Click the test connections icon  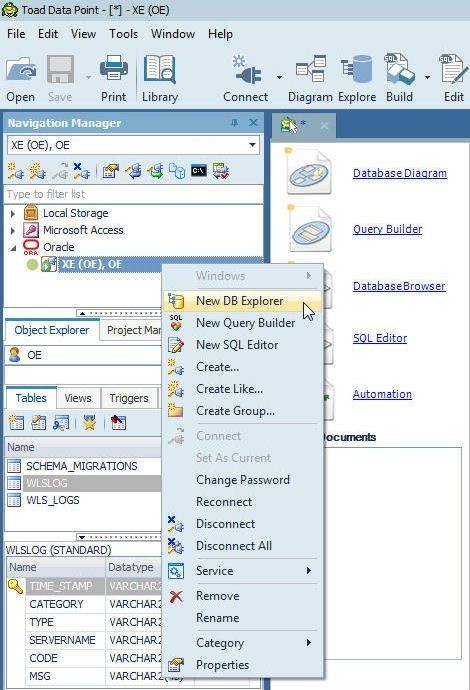click(220, 171)
